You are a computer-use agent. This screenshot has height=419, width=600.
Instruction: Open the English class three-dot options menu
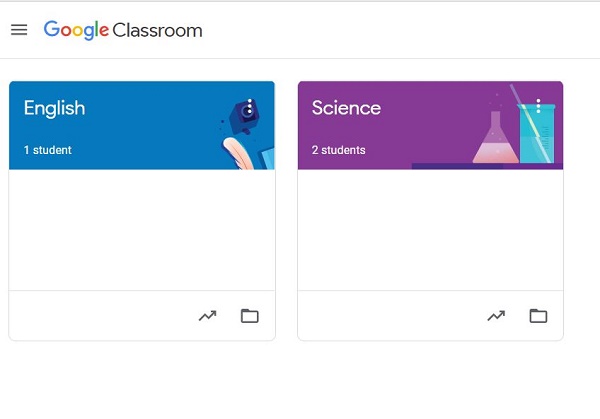point(249,106)
